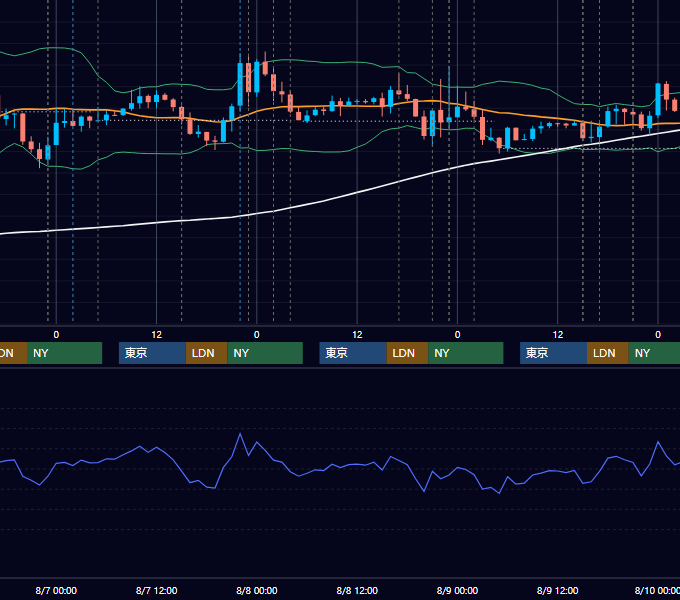Select the 8/8 12:00 date axis label
The width and height of the screenshot is (680, 600).
[357, 590]
